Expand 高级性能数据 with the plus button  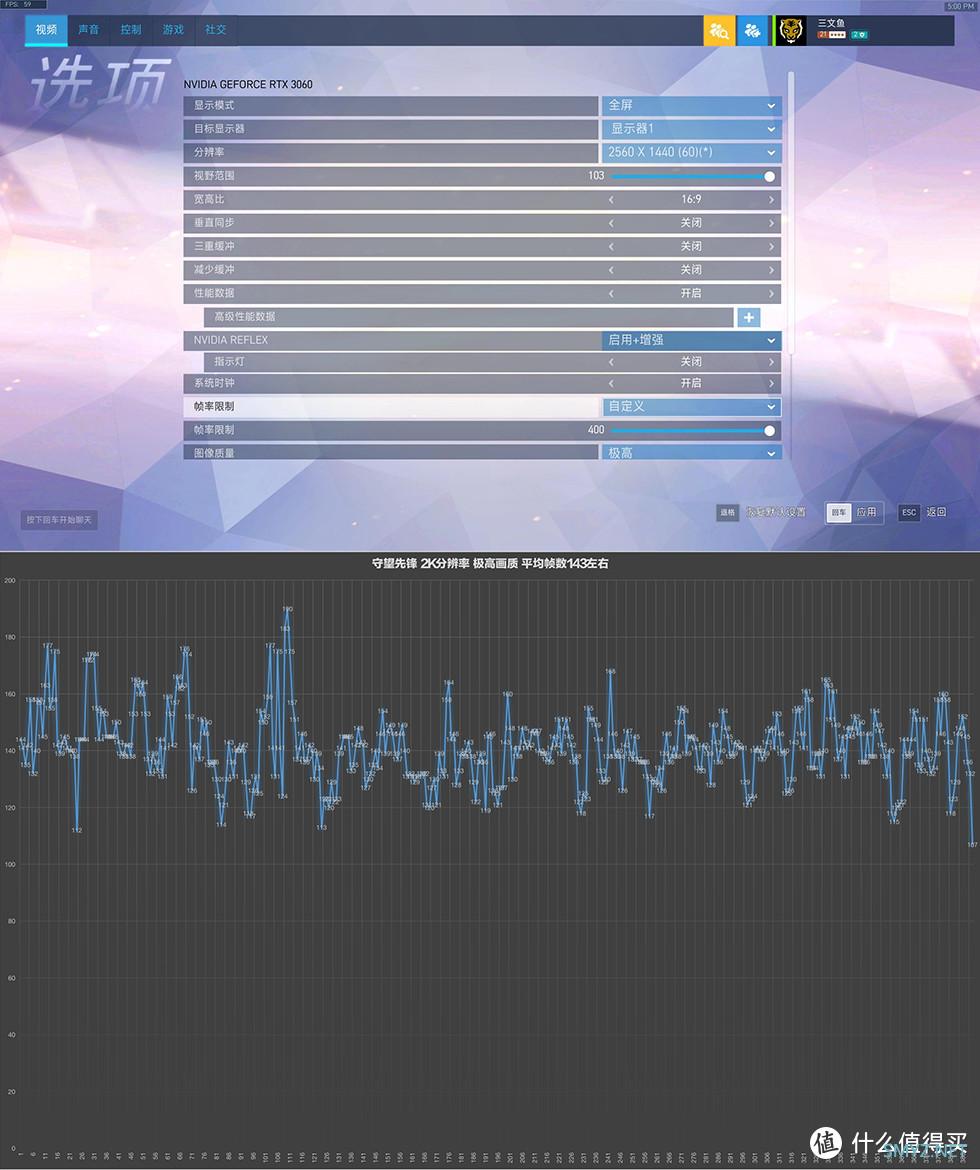(x=748, y=317)
